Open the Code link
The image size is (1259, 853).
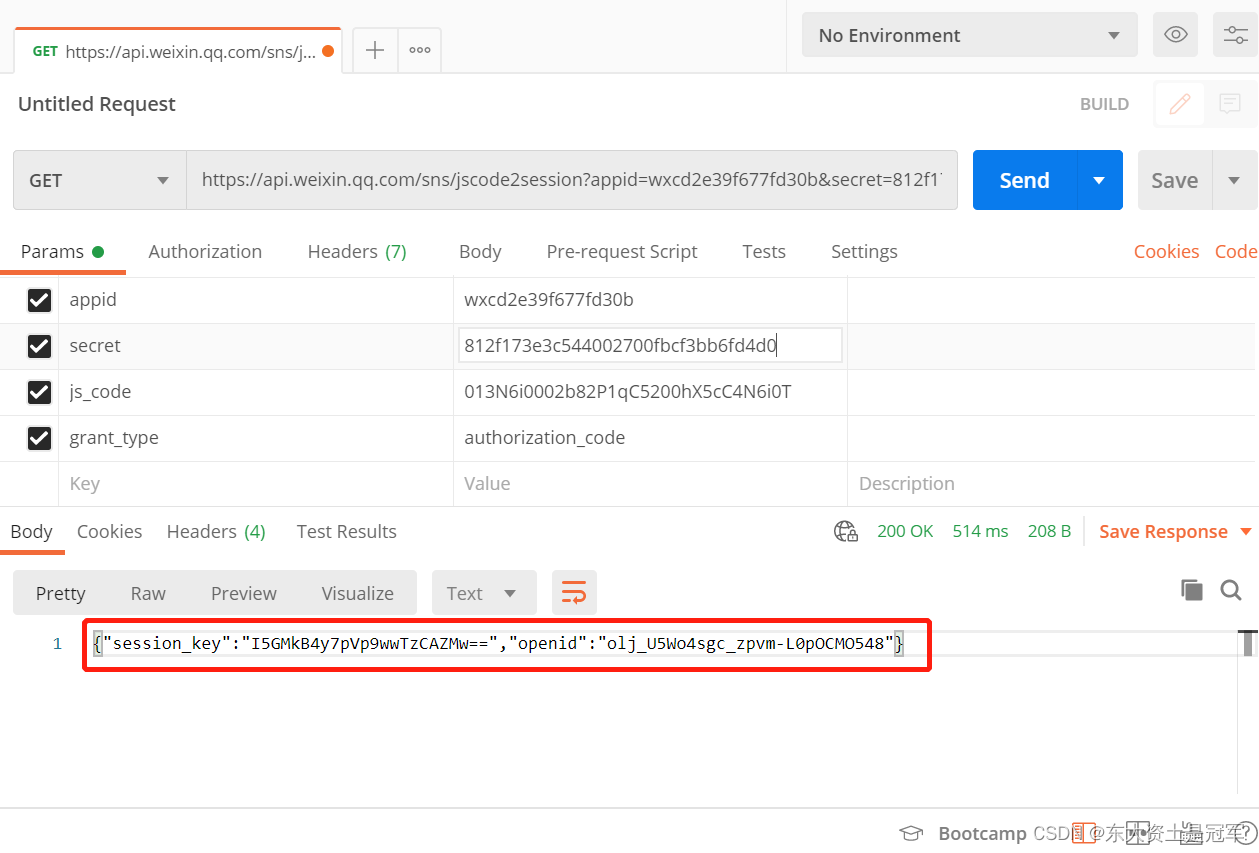click(x=1236, y=252)
